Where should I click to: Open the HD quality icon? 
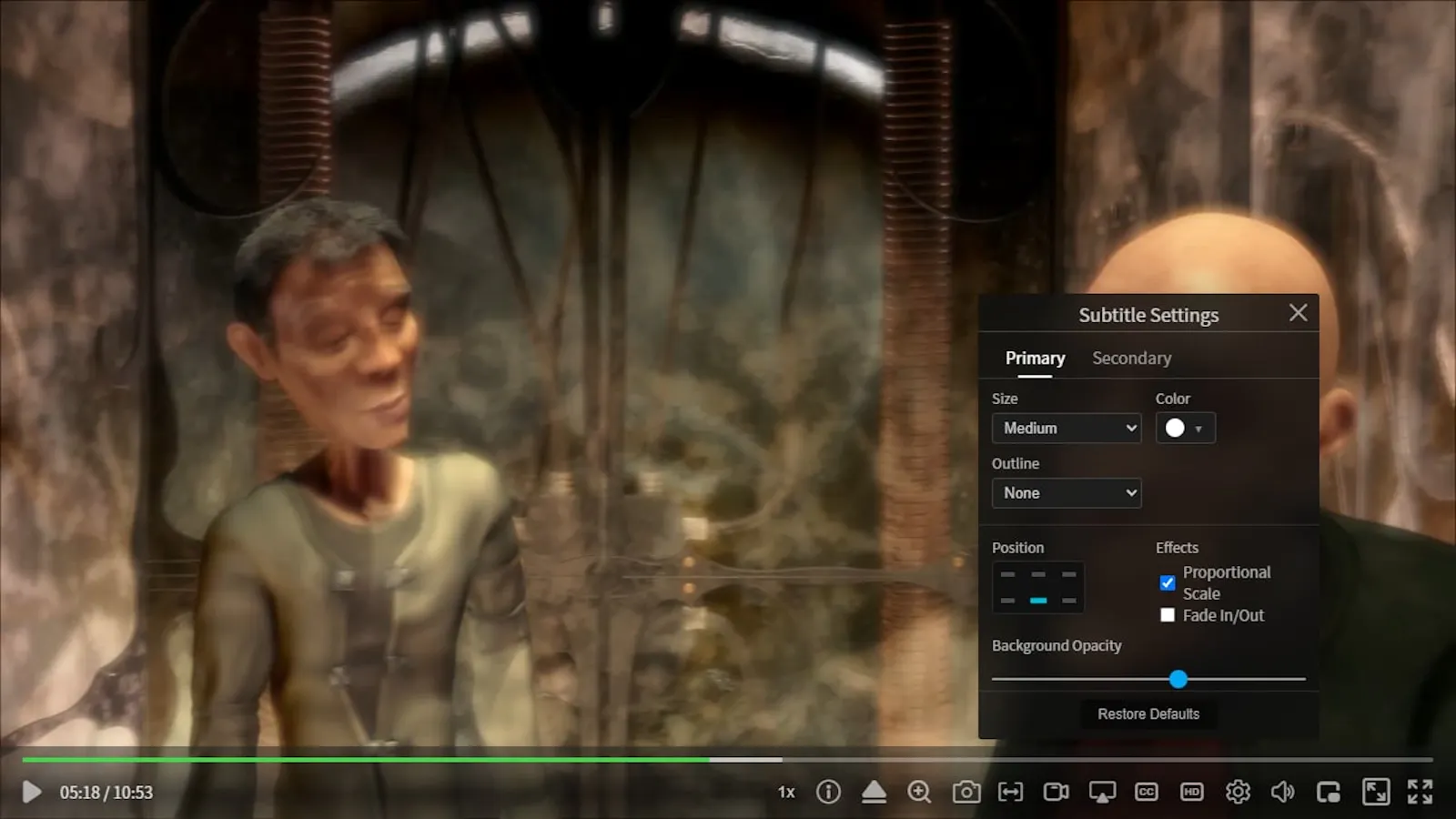pyautogui.click(x=1192, y=792)
